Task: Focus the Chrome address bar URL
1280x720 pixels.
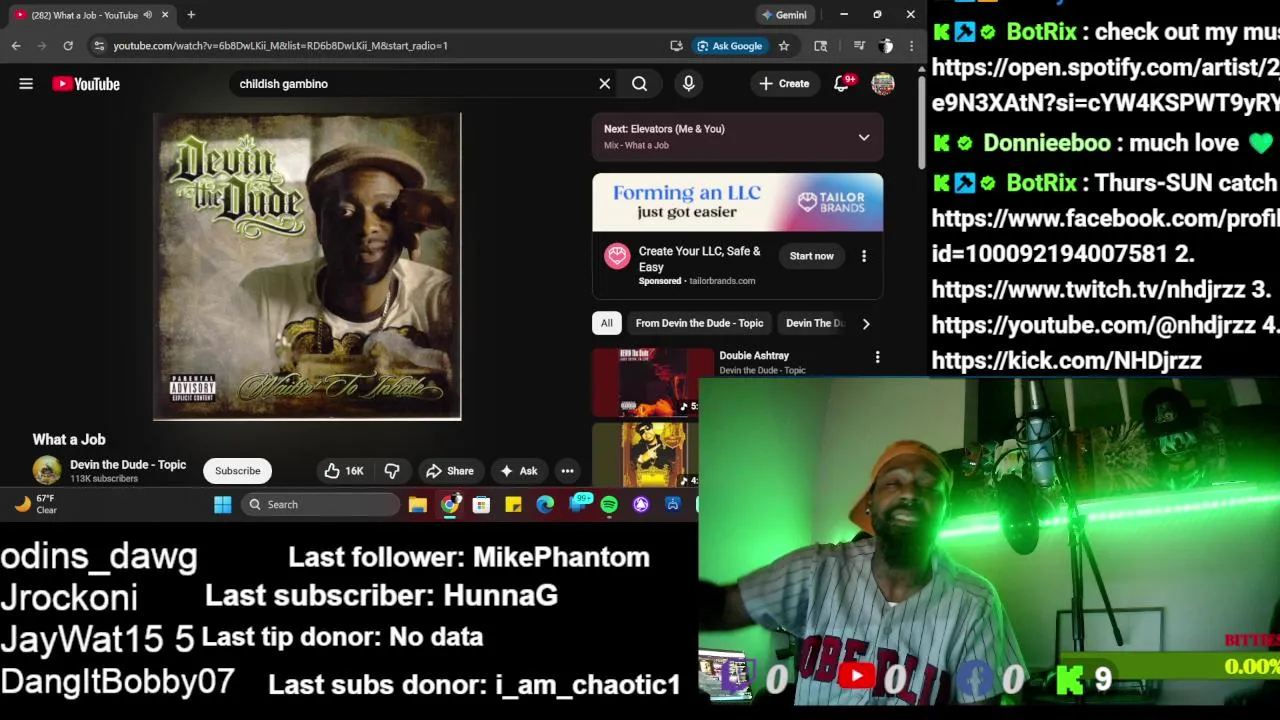Action: pyautogui.click(x=280, y=46)
